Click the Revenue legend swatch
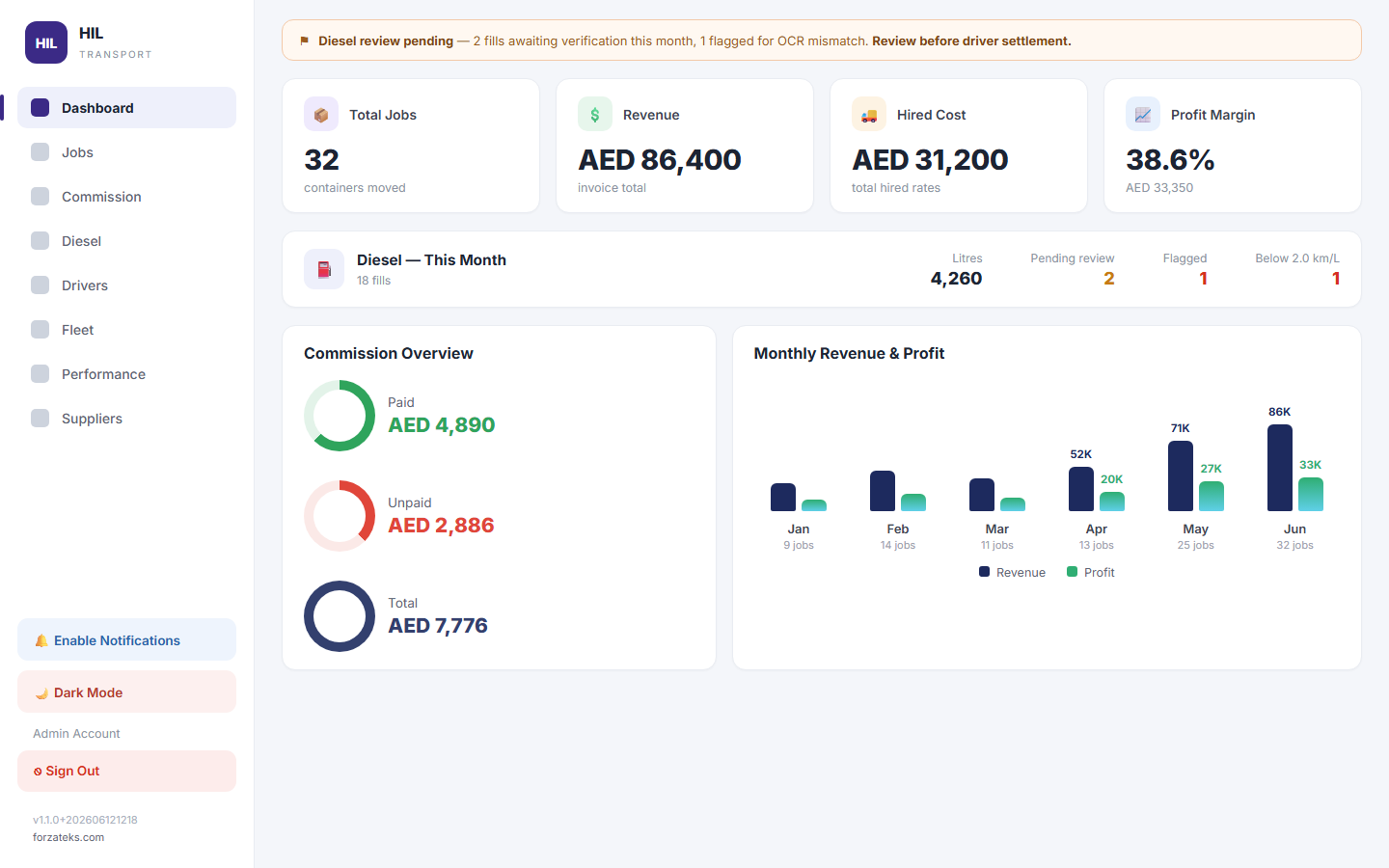1389x868 pixels. click(984, 572)
